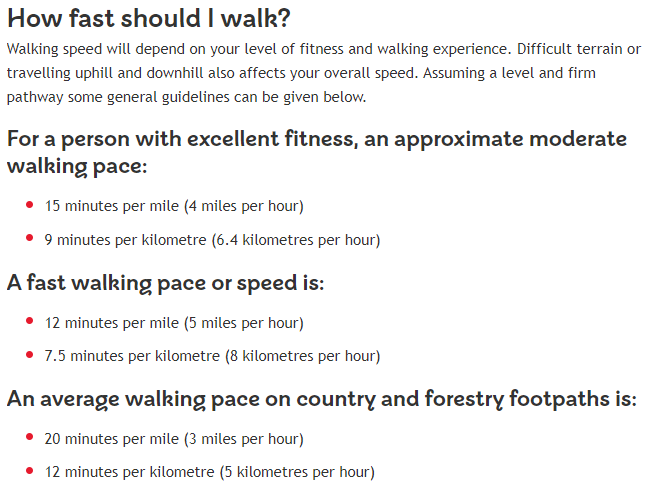Click the text '(6.4 kilometres per hour)'
This screenshot has width=657, height=502.
[296, 240]
